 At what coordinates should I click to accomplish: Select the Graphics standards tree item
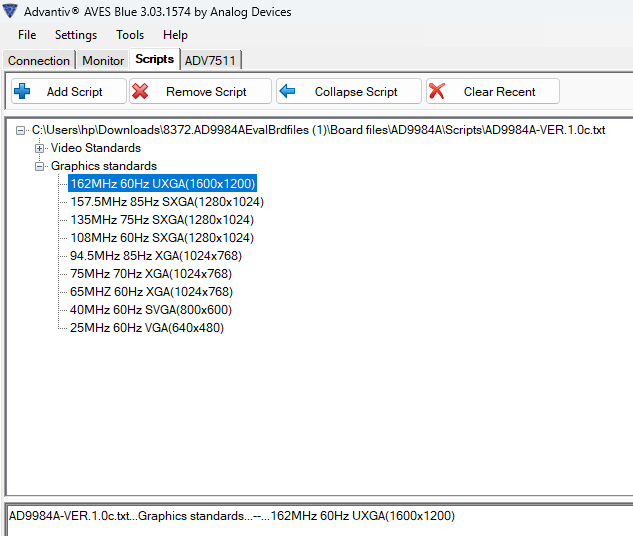(104, 166)
